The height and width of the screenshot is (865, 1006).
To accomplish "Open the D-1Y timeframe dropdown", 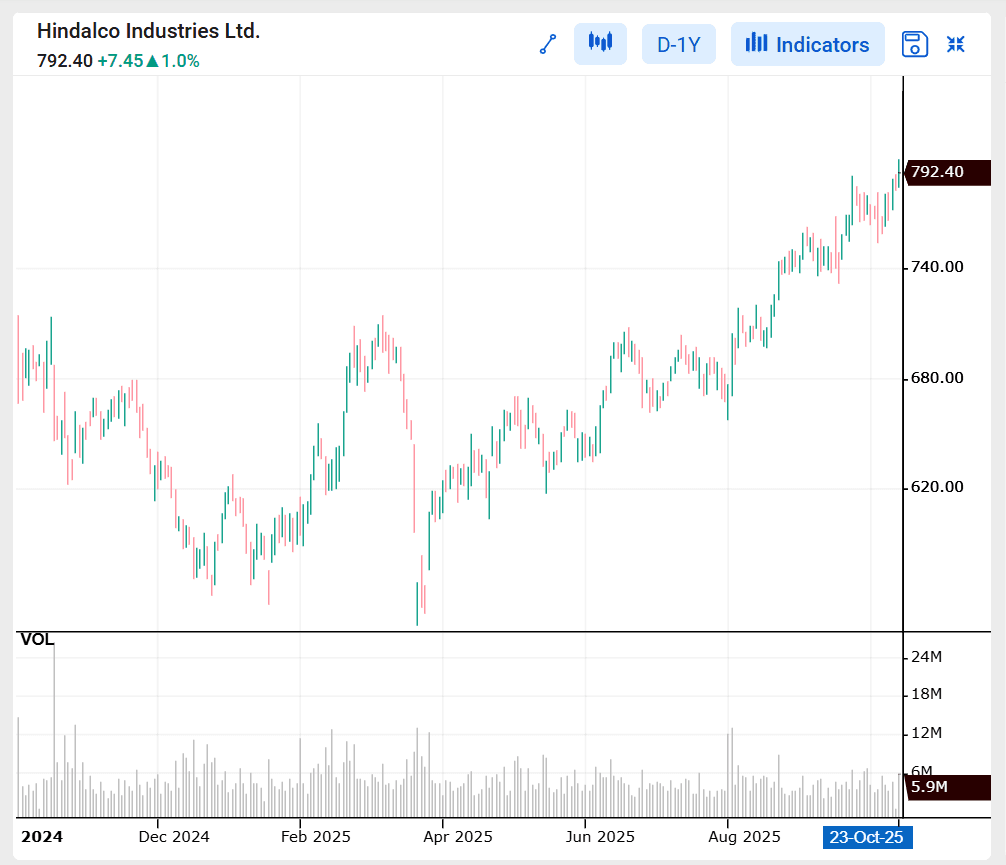I will click(679, 44).
